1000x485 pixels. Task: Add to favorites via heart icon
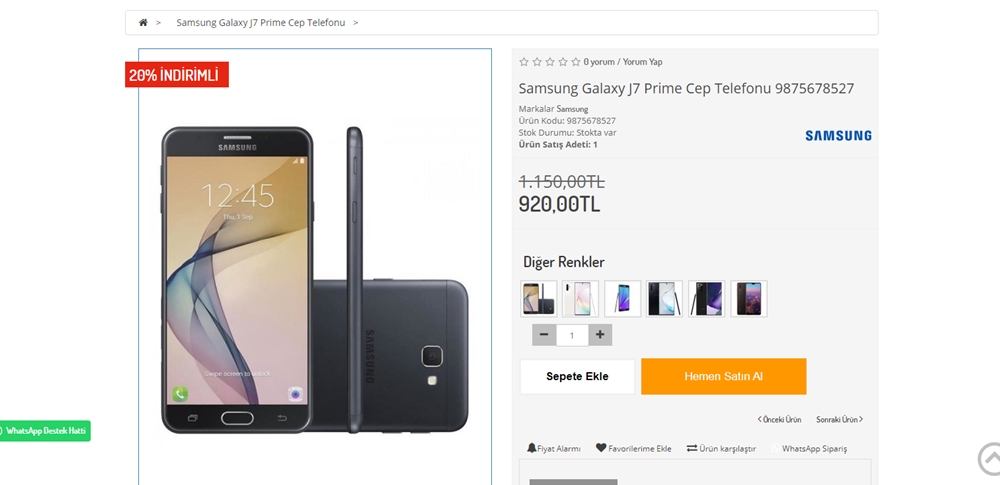click(601, 448)
